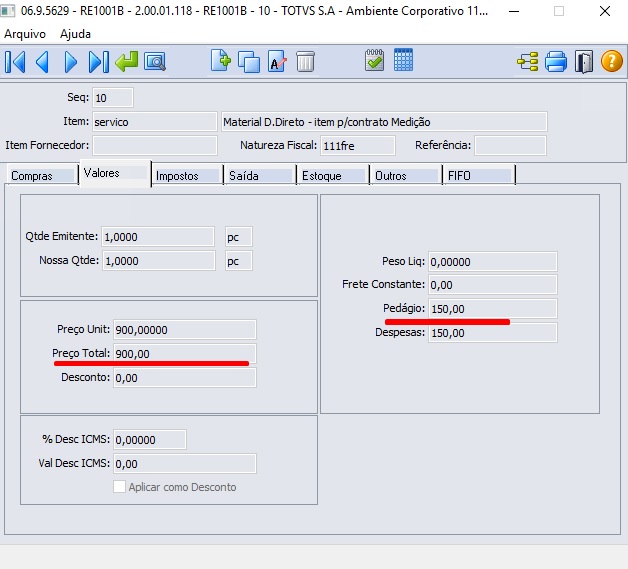
Task: Open the yellow hierarchy tree icon
Action: (528, 62)
